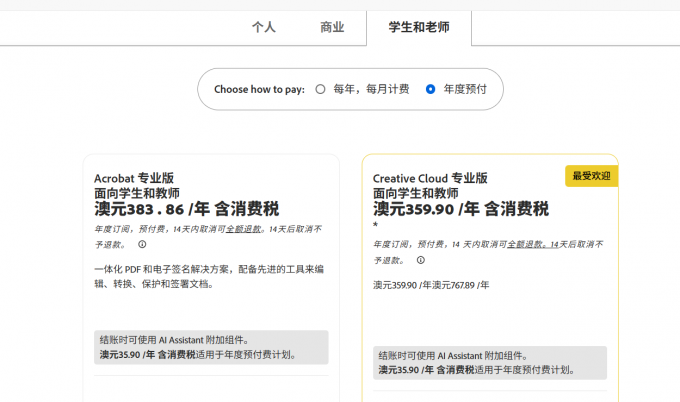Screen dimensions: 680x402
Task: Click the AI Assistant add-on notice in the Acrobat card
Action: [x=211, y=347]
